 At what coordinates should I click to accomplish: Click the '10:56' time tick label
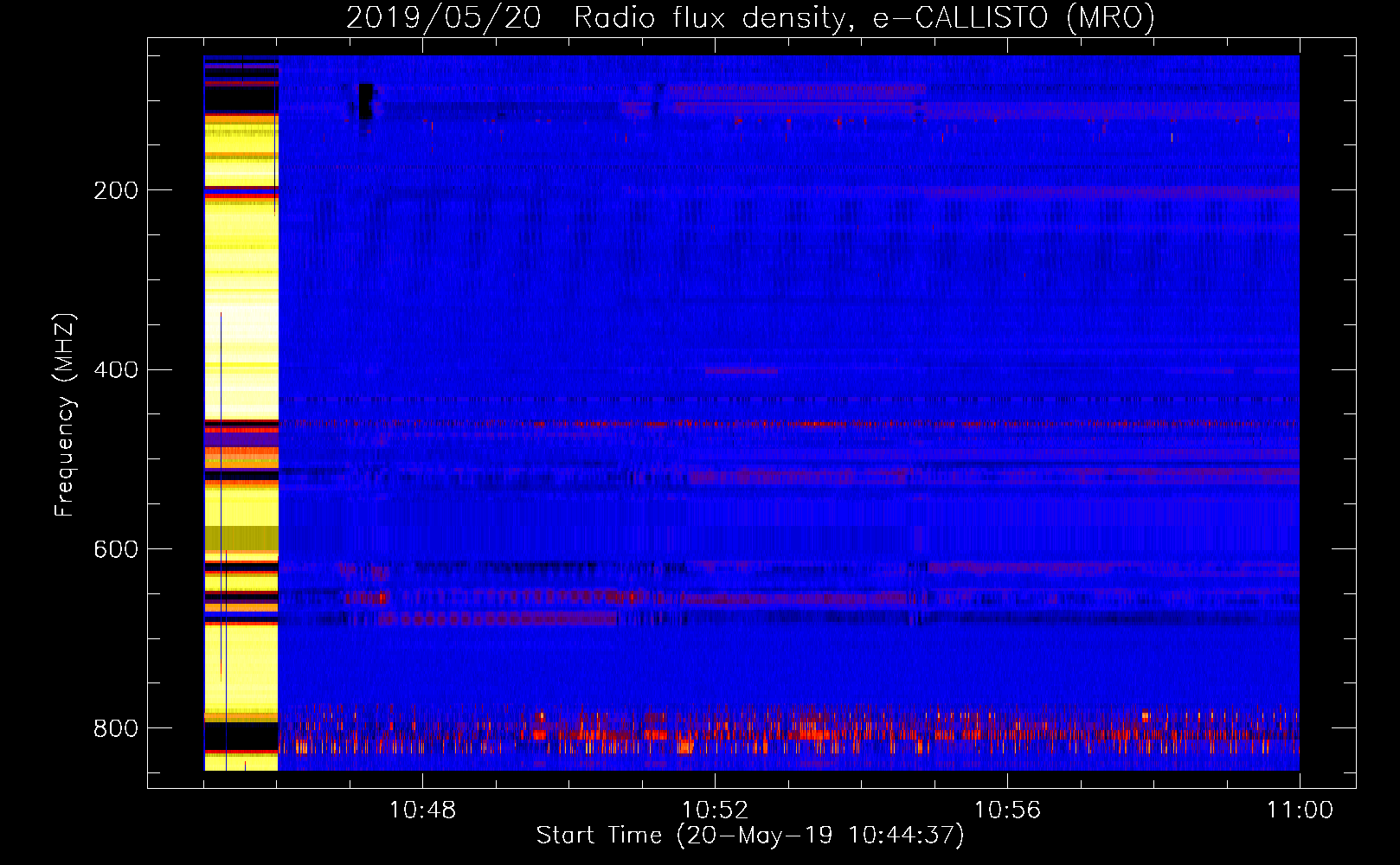tap(1007, 810)
